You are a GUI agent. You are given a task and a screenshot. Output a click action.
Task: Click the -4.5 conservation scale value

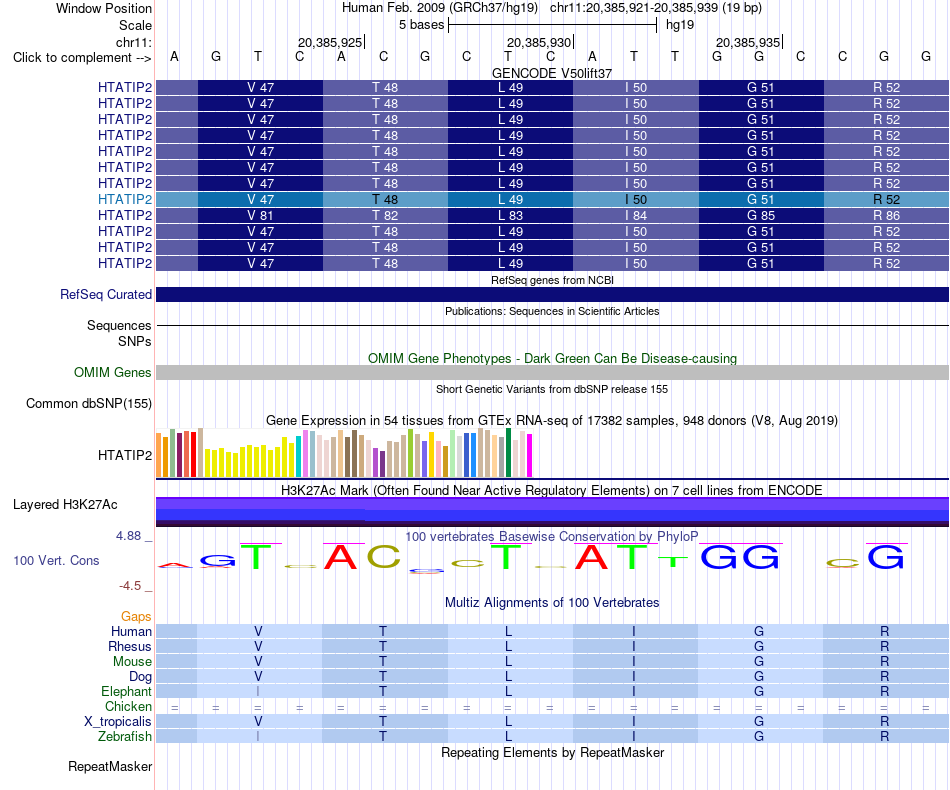click(x=130, y=586)
